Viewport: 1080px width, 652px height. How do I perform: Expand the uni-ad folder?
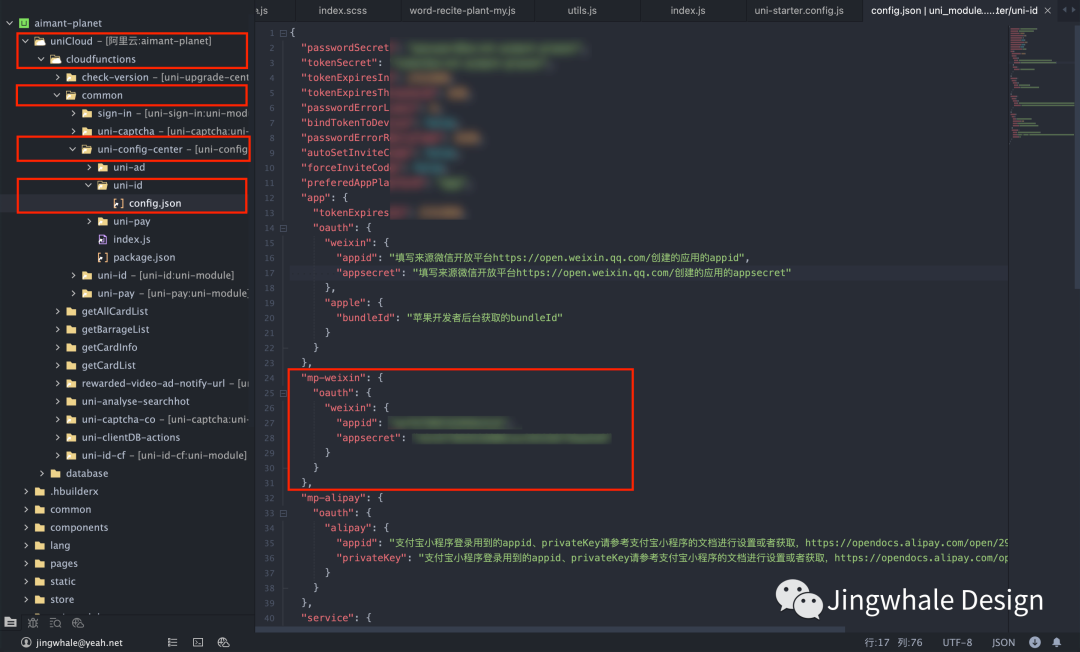point(89,167)
